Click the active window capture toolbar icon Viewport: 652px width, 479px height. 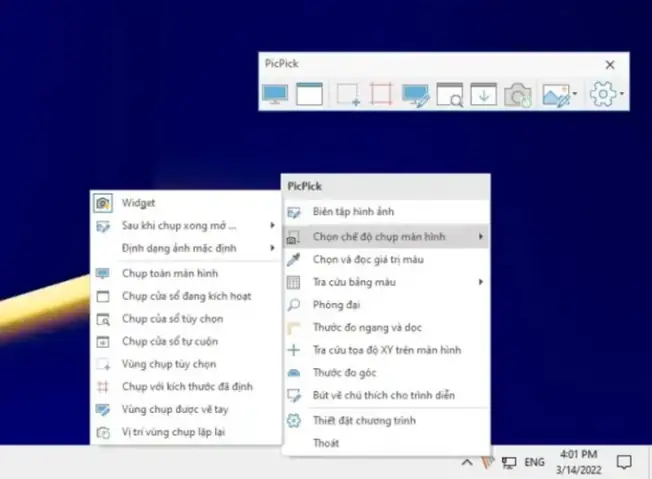coord(309,94)
